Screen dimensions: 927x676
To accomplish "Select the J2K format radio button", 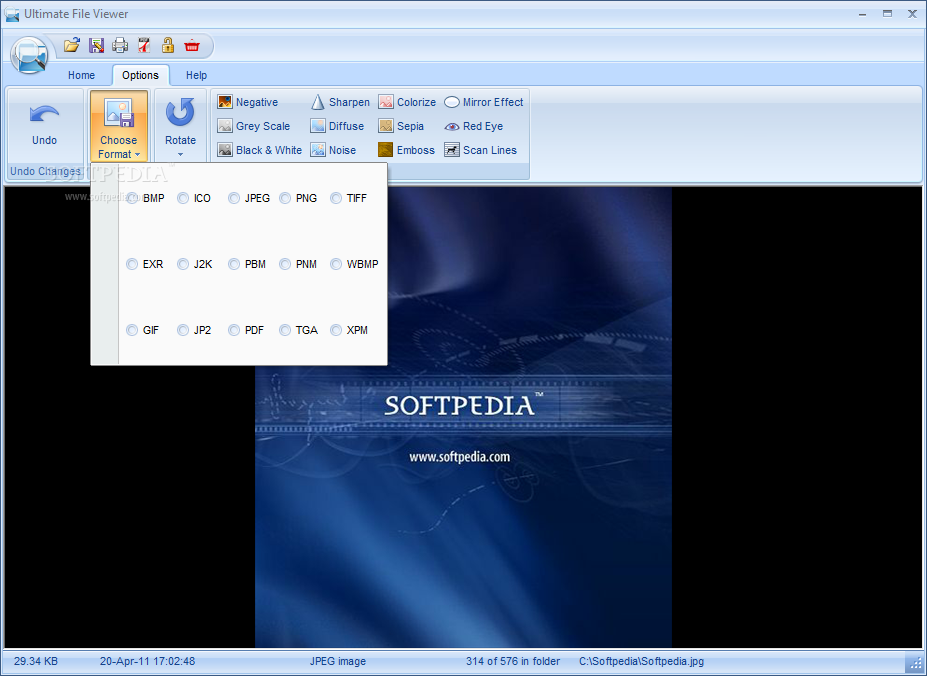I will point(183,264).
